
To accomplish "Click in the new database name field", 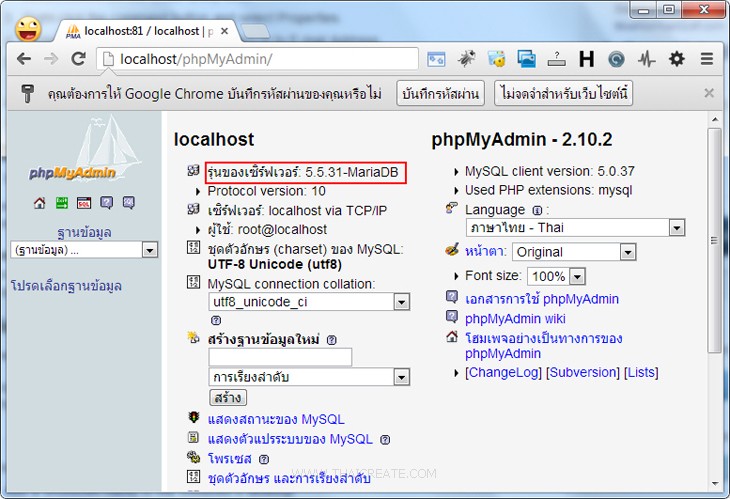I will [x=280, y=357].
